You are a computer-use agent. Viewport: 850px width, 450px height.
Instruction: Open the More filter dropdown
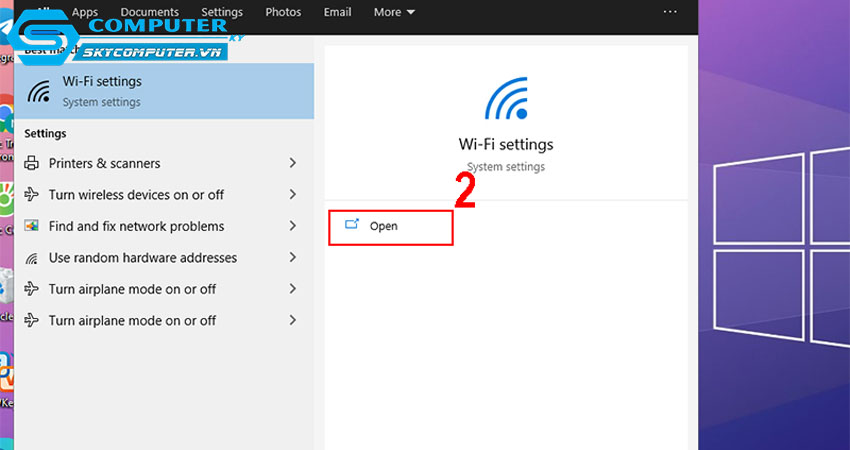coord(394,12)
